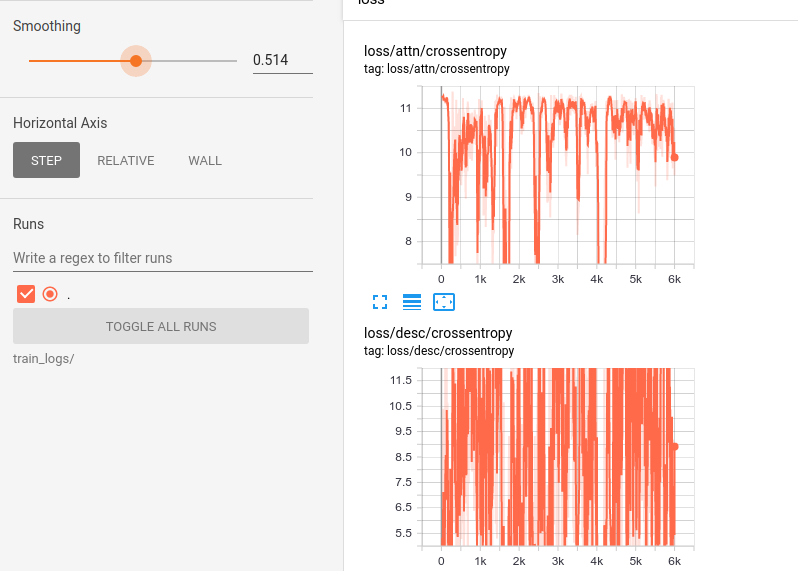
Task: Click TOGGLE ALL RUNS button
Action: point(161,326)
